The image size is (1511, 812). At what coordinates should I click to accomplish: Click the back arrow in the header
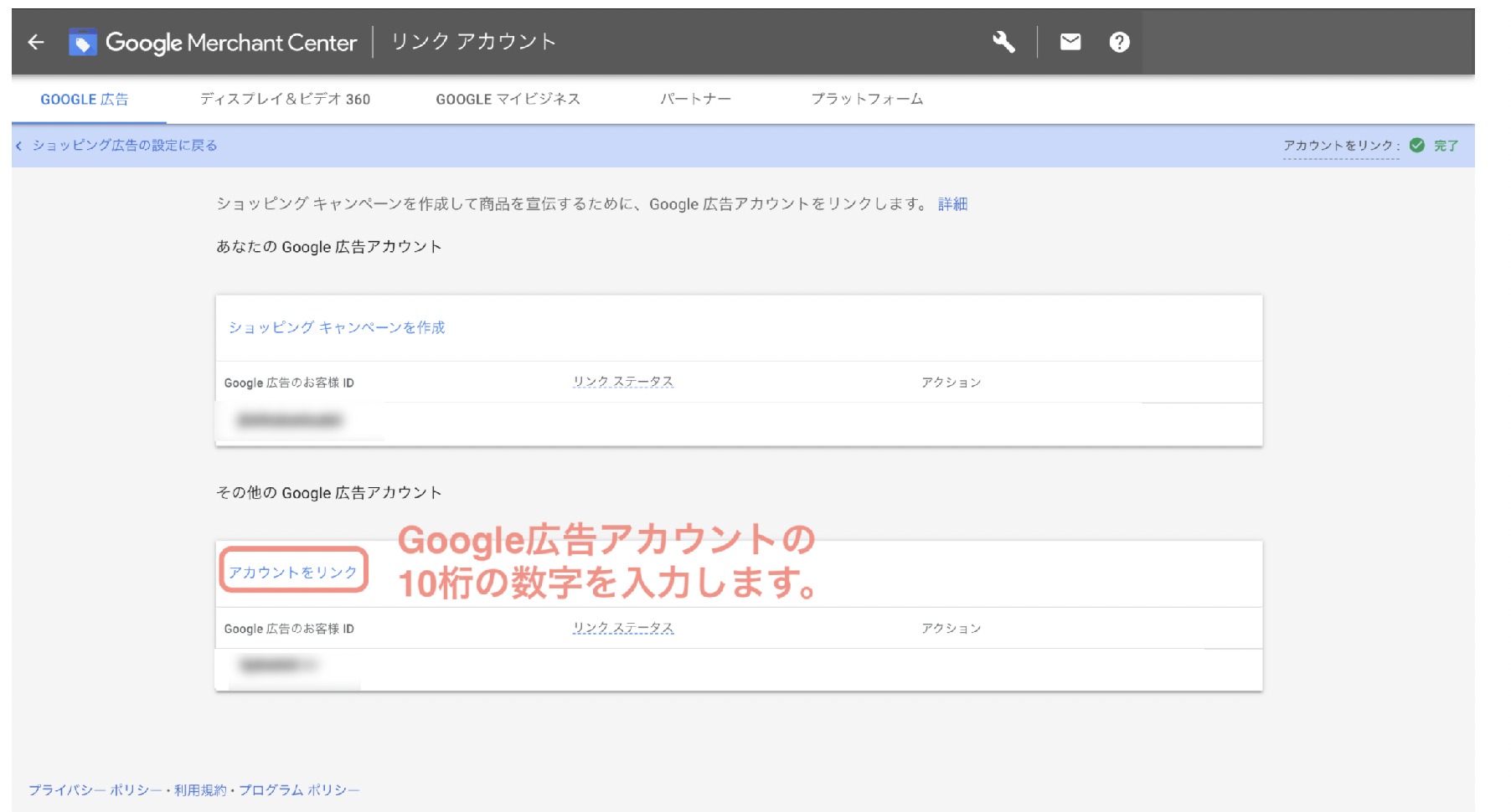point(35,43)
